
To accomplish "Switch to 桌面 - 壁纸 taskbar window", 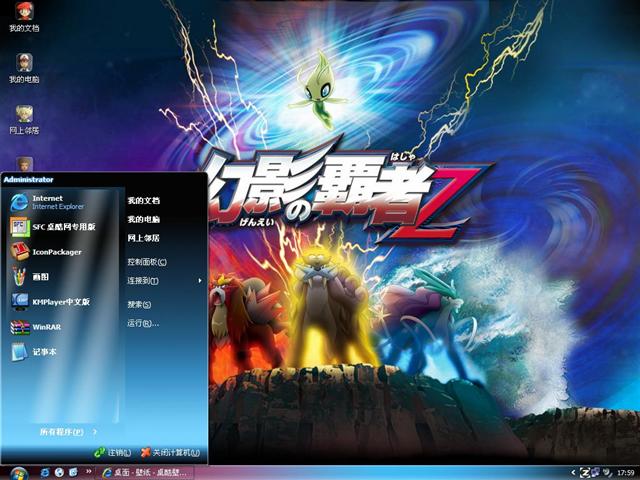I will 145,473.
